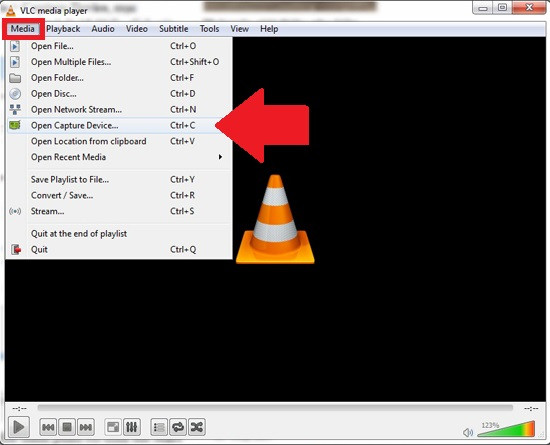Open the Help menu

[269, 29]
